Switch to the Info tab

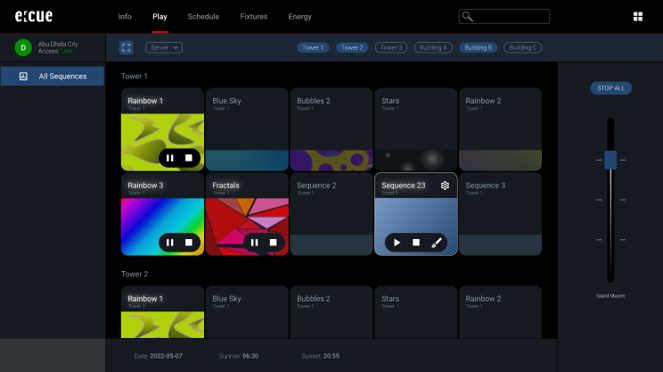125,16
